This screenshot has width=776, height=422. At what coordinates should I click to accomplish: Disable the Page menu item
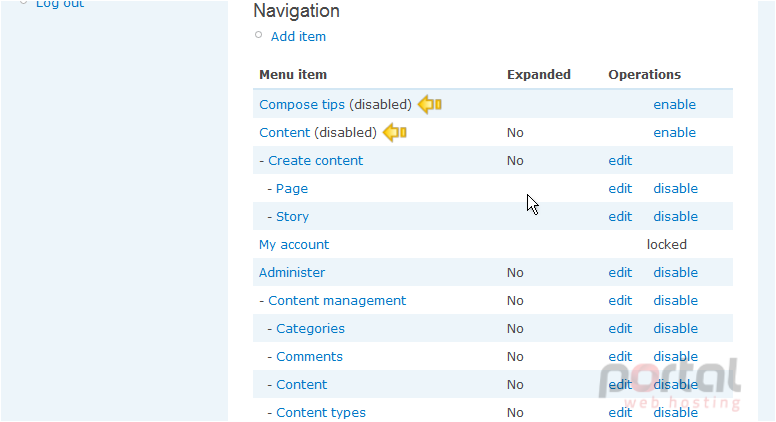coord(676,188)
